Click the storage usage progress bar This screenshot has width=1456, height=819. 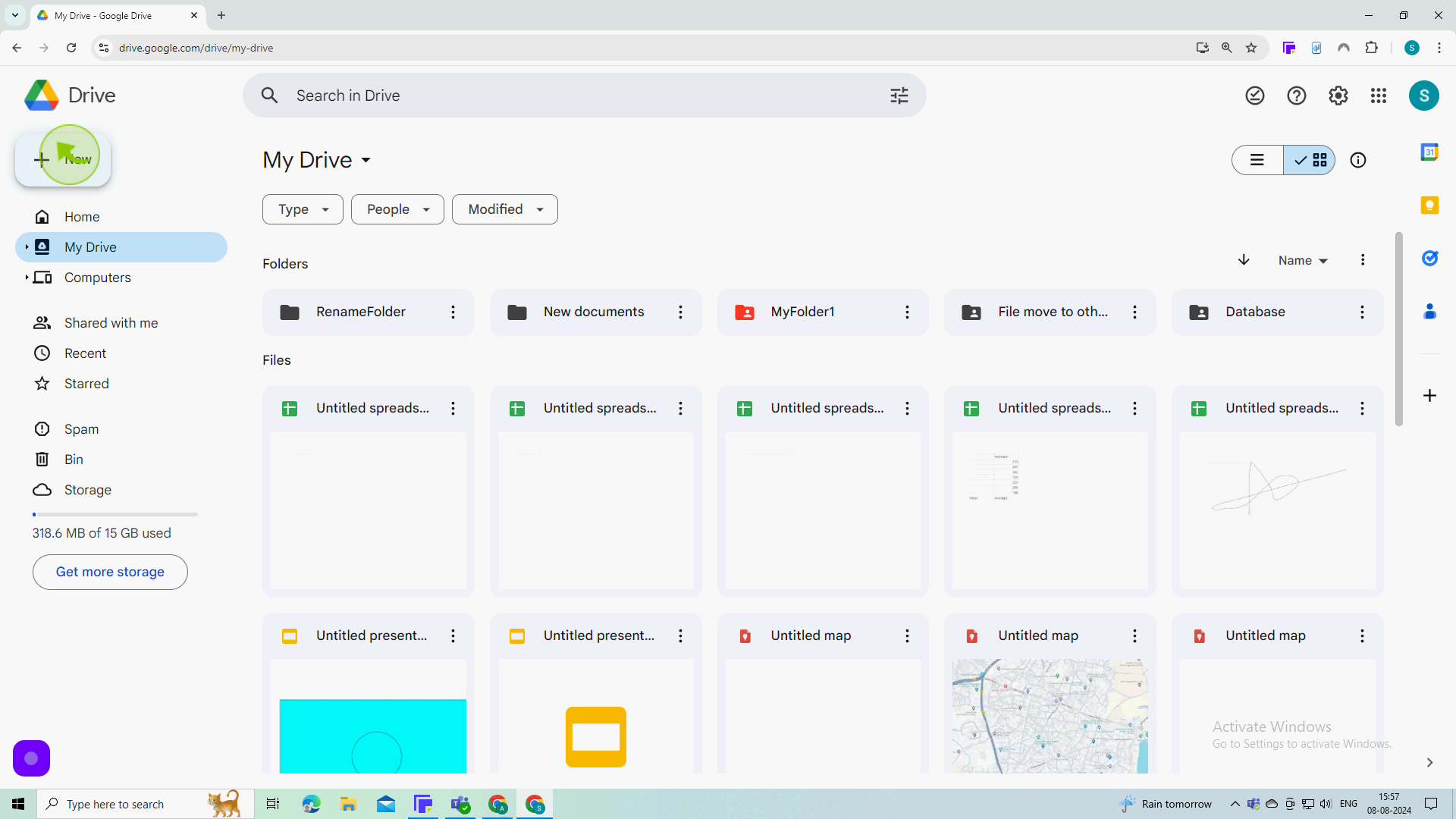coord(113,514)
